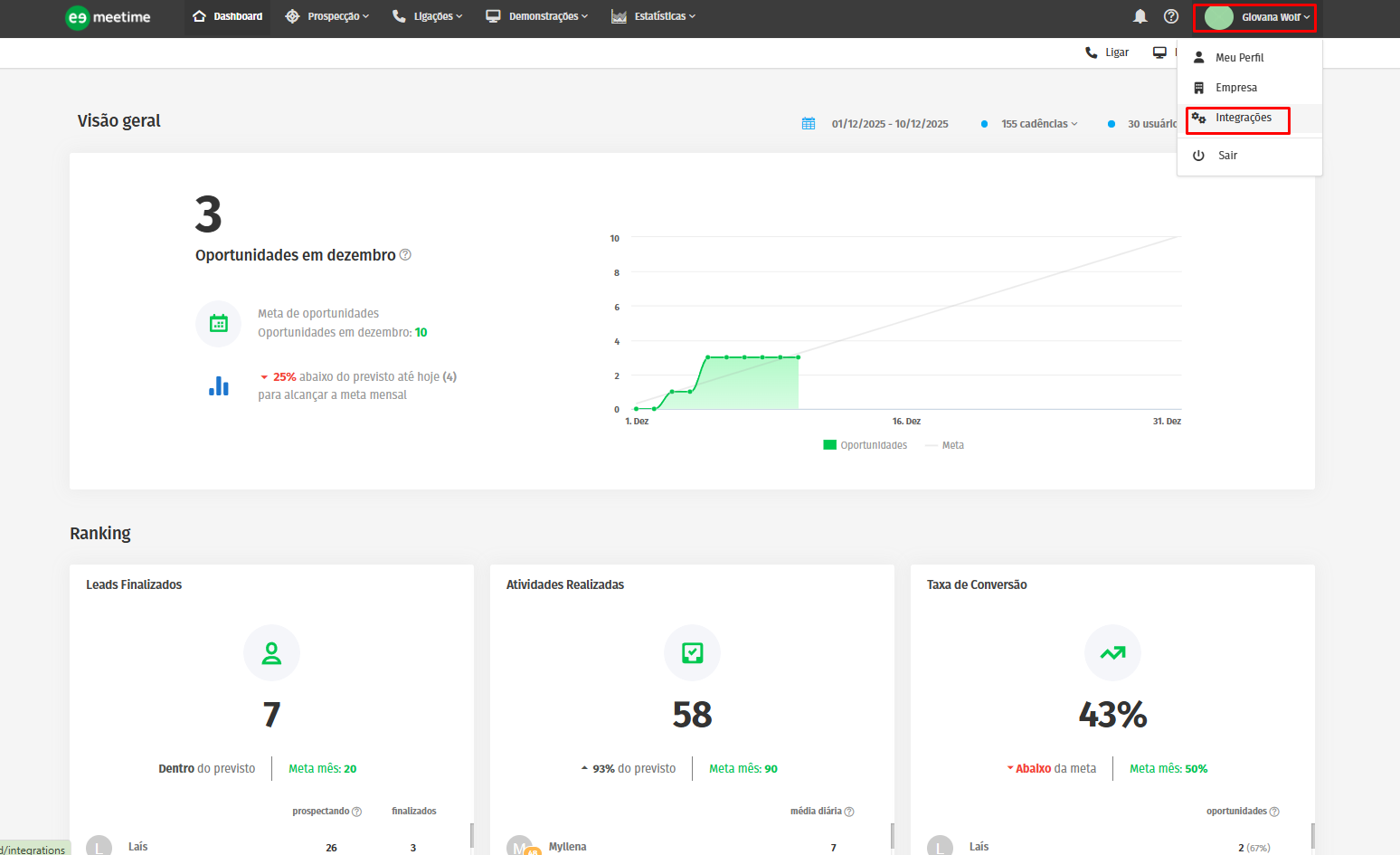This screenshot has height=855, width=1400.
Task: Click help icon beside média diária
Action: [849, 812]
